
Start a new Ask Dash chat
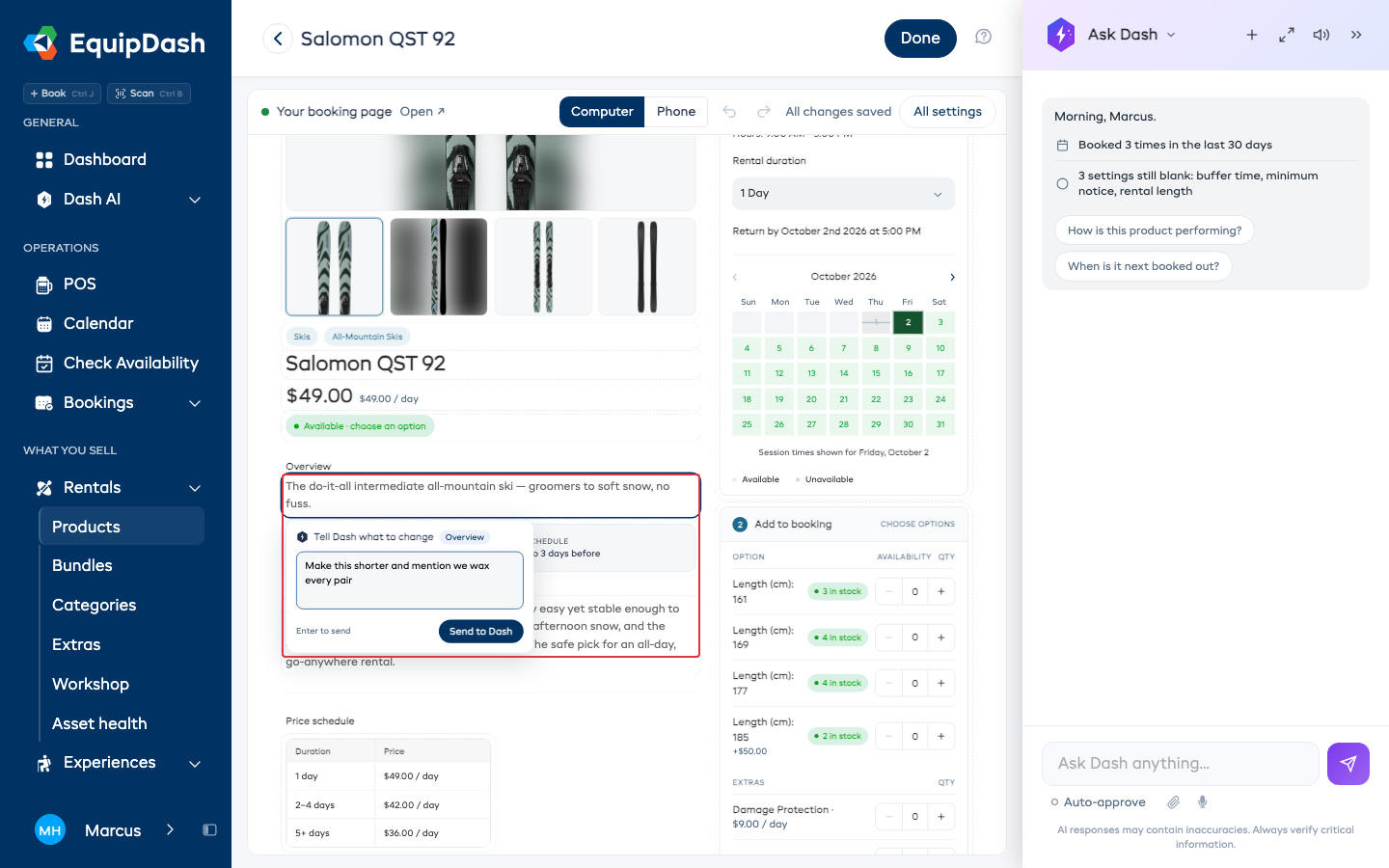coord(1252,35)
